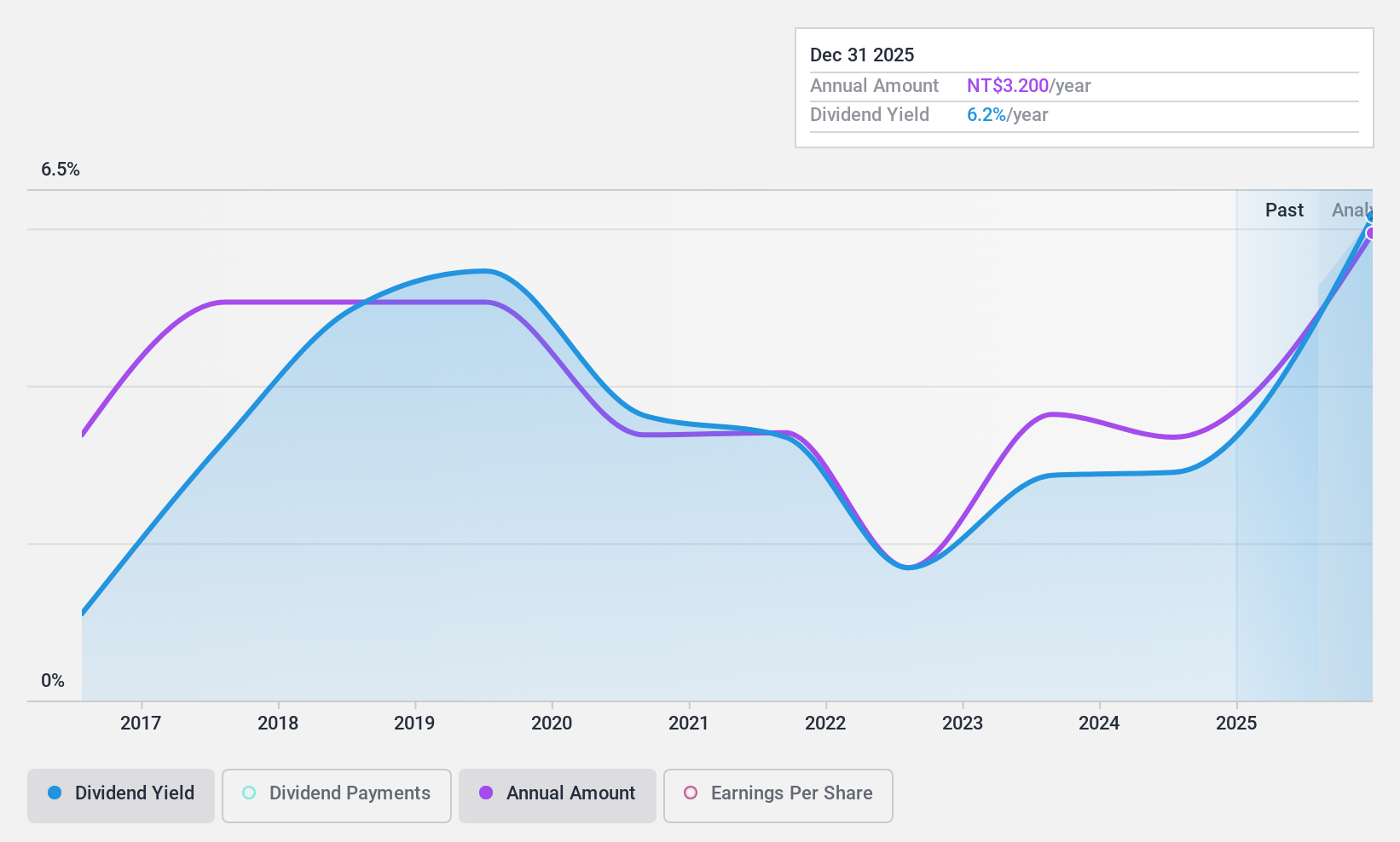Click the Annual Amount label in tooltip
The image size is (1400, 842).
(x=874, y=86)
